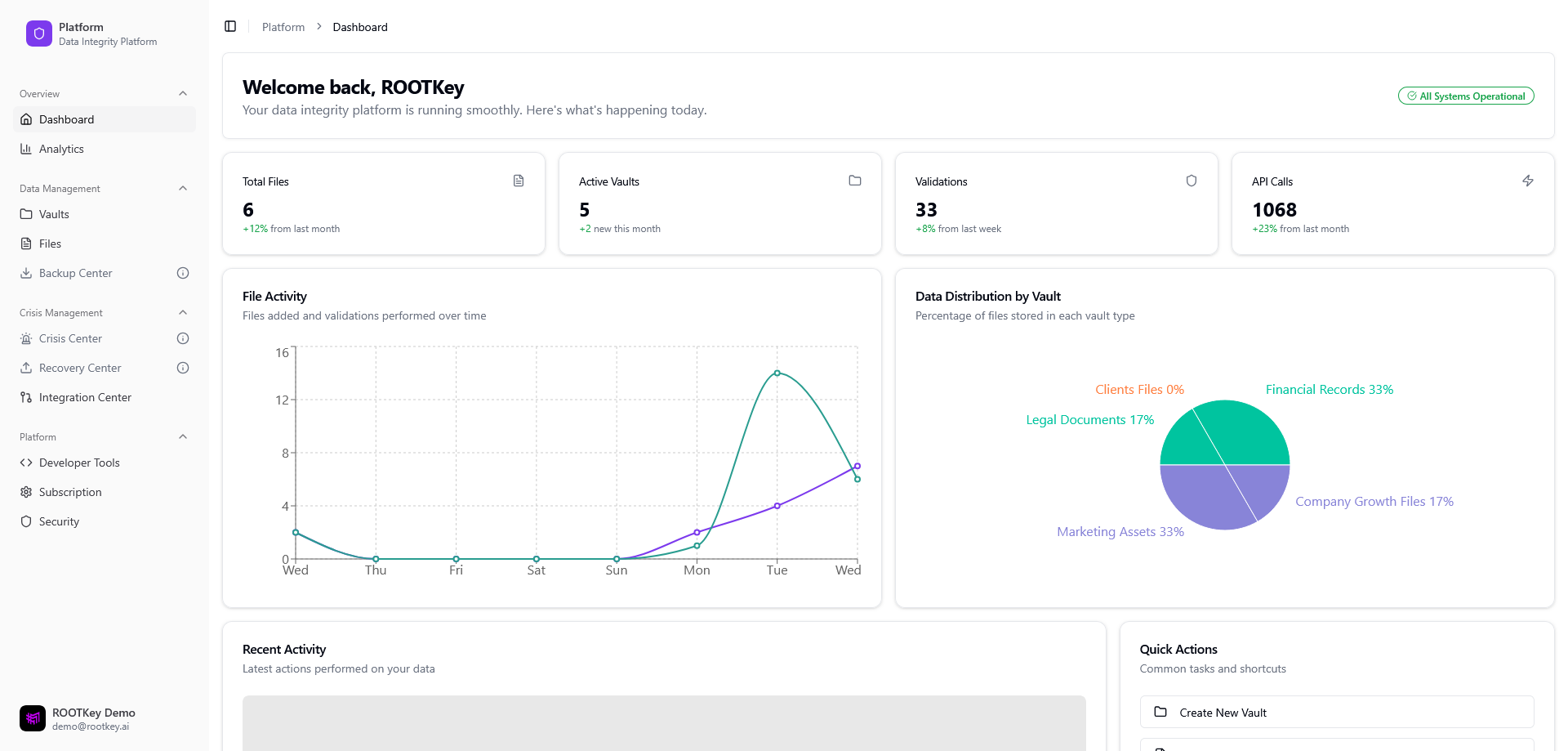This screenshot has height=751, width=1568.
Task: Click the Security shield icon
Action: point(26,521)
